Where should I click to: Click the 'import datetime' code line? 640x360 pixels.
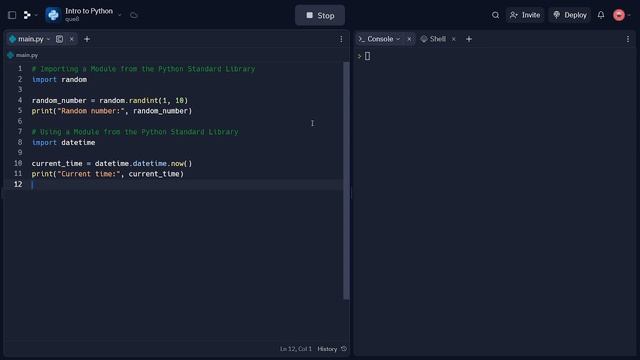point(64,142)
